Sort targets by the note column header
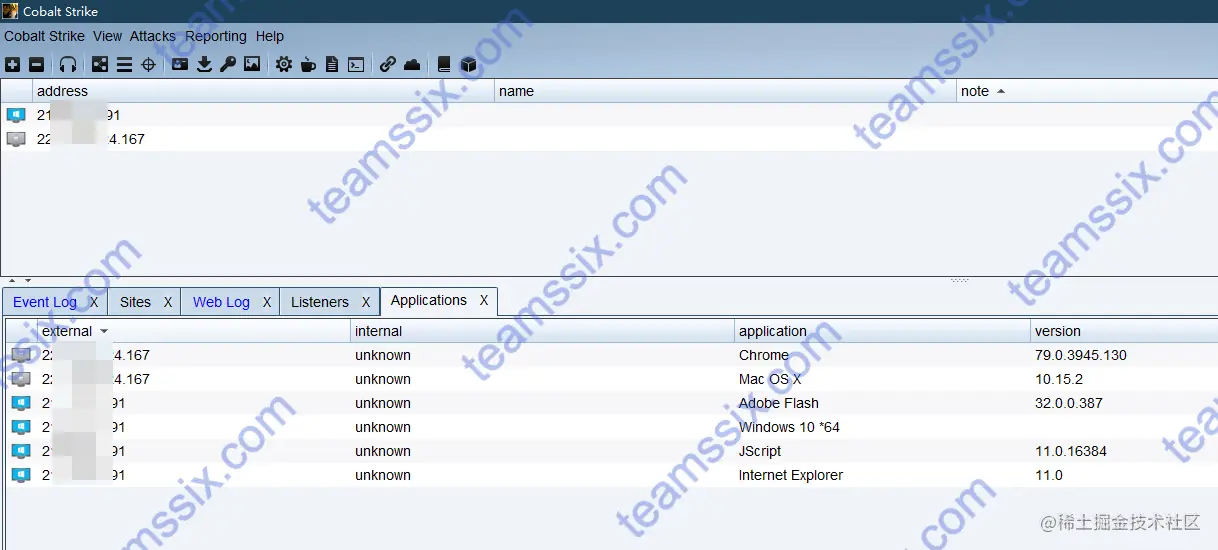 click(x=1087, y=91)
